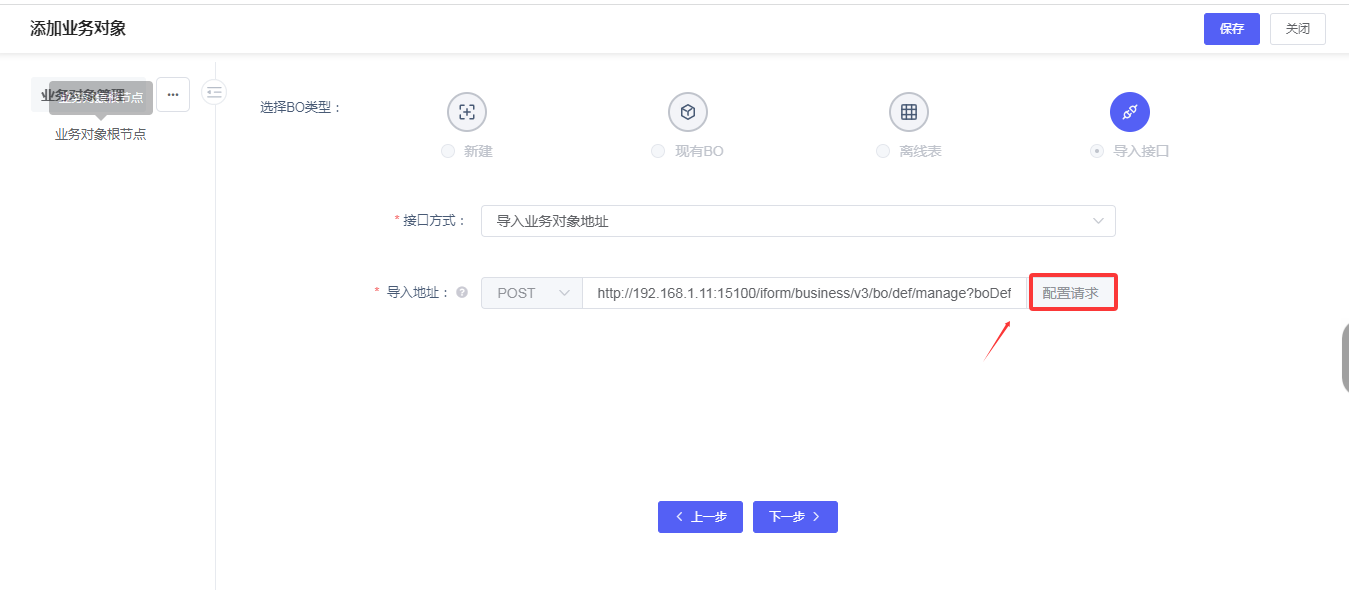The height and width of the screenshot is (590, 1349).
Task: Proceed with the 下一步 button
Action: (x=795, y=517)
